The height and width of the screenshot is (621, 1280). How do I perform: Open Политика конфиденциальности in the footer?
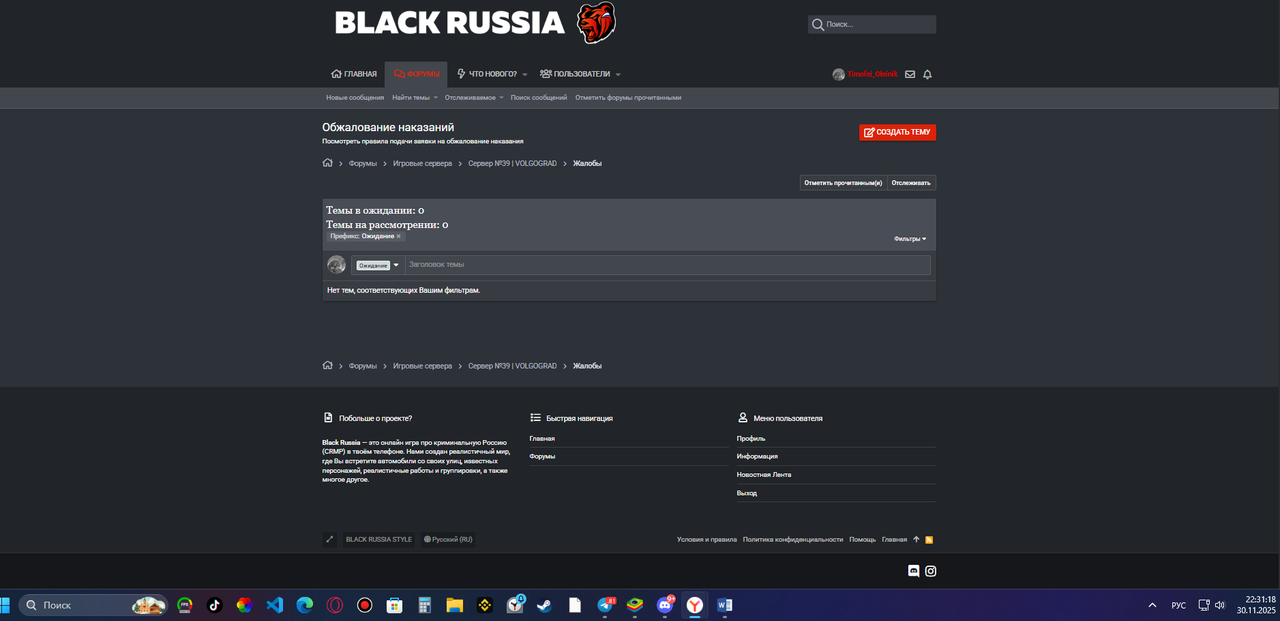tap(793, 539)
